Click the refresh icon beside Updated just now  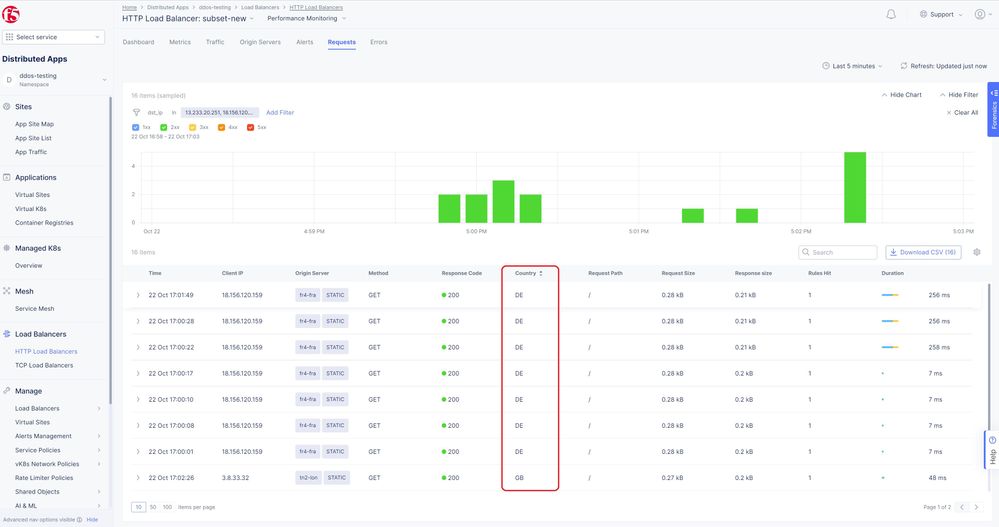[x=904, y=66]
